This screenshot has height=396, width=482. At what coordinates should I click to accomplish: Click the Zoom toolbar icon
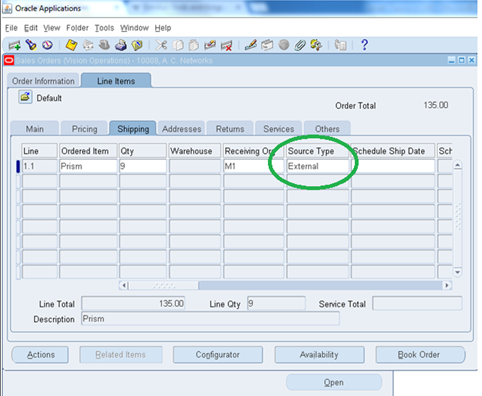267,45
